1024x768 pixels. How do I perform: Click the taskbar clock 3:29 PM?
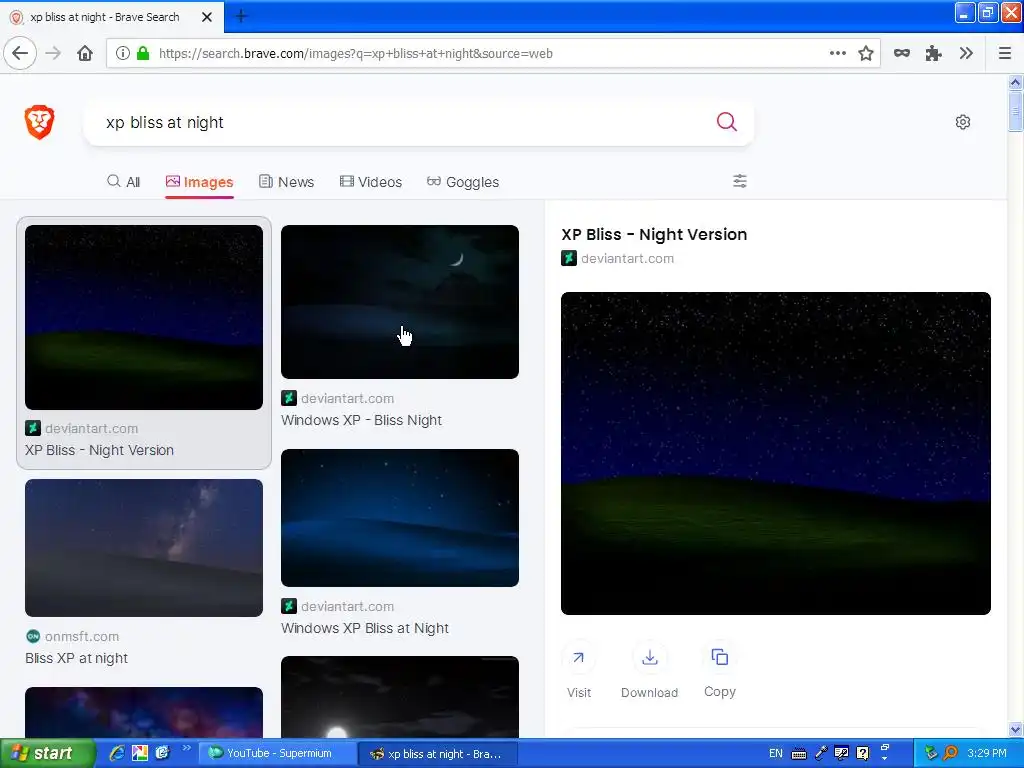coord(987,753)
